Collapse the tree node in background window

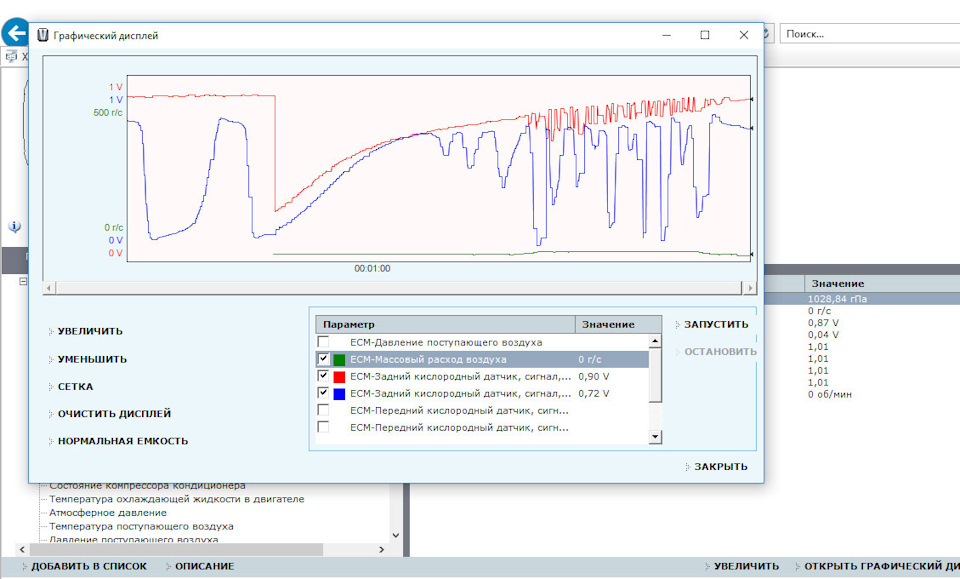click(x=23, y=282)
